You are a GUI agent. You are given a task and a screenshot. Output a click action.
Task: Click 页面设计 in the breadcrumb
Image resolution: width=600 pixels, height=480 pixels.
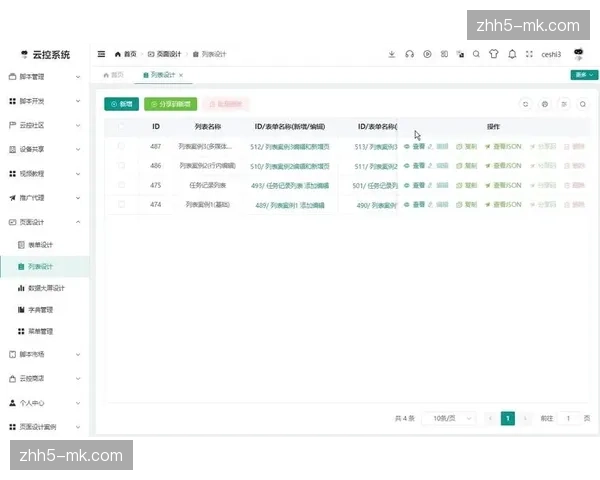point(165,54)
